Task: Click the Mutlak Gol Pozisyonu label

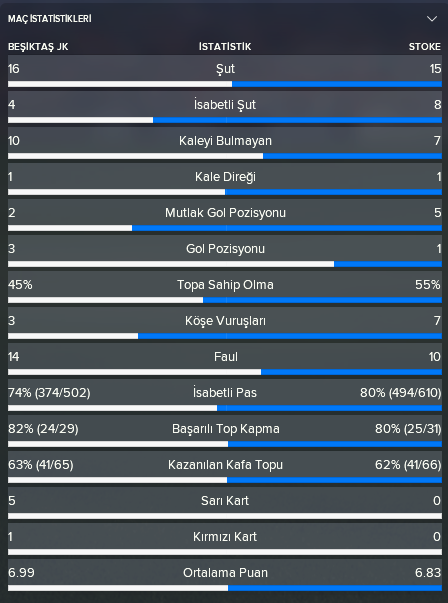Action: 225,213
